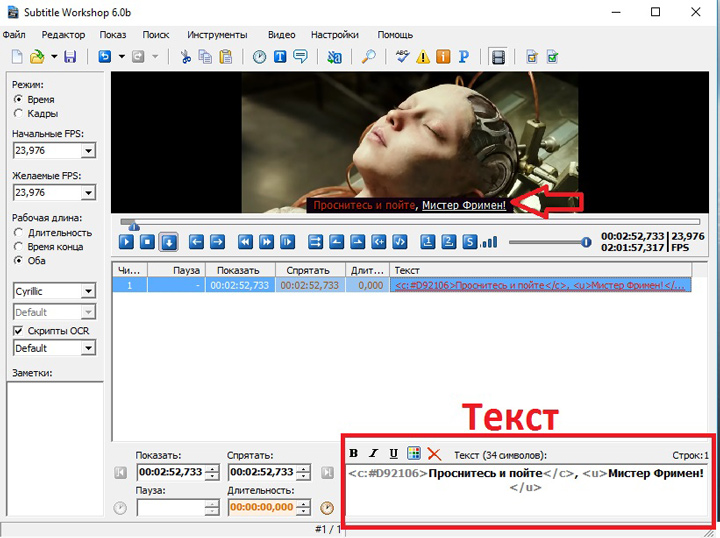720x538 pixels.
Task: Jump to next subtitle right-arrow button
Action: tap(217, 241)
